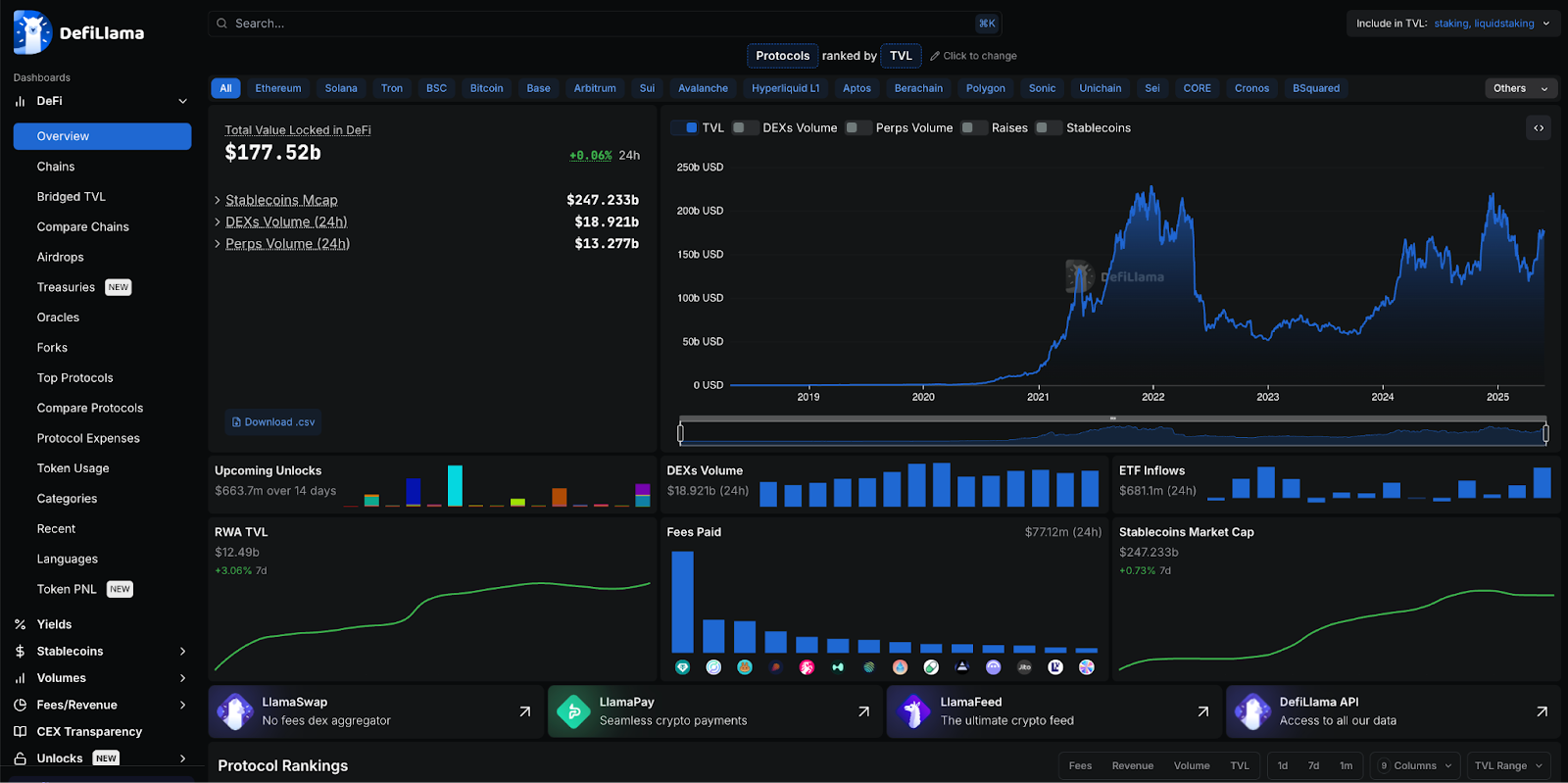Image resolution: width=1568 pixels, height=783 pixels.
Task: Toggle the TVL column button in rankings
Action: click(x=1240, y=766)
